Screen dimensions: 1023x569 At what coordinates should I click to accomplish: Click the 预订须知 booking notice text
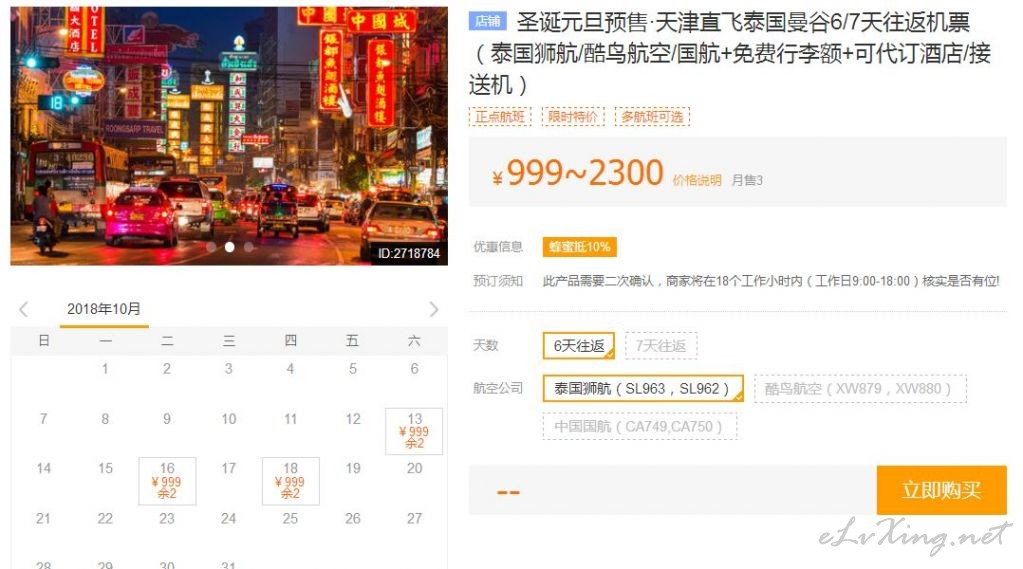tap(498, 281)
